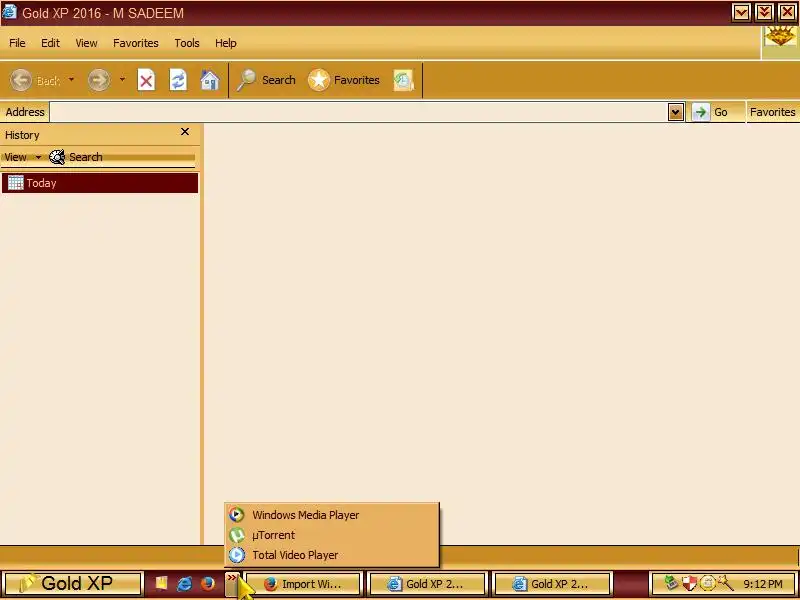
Task: Open the View menu
Action: click(x=86, y=43)
